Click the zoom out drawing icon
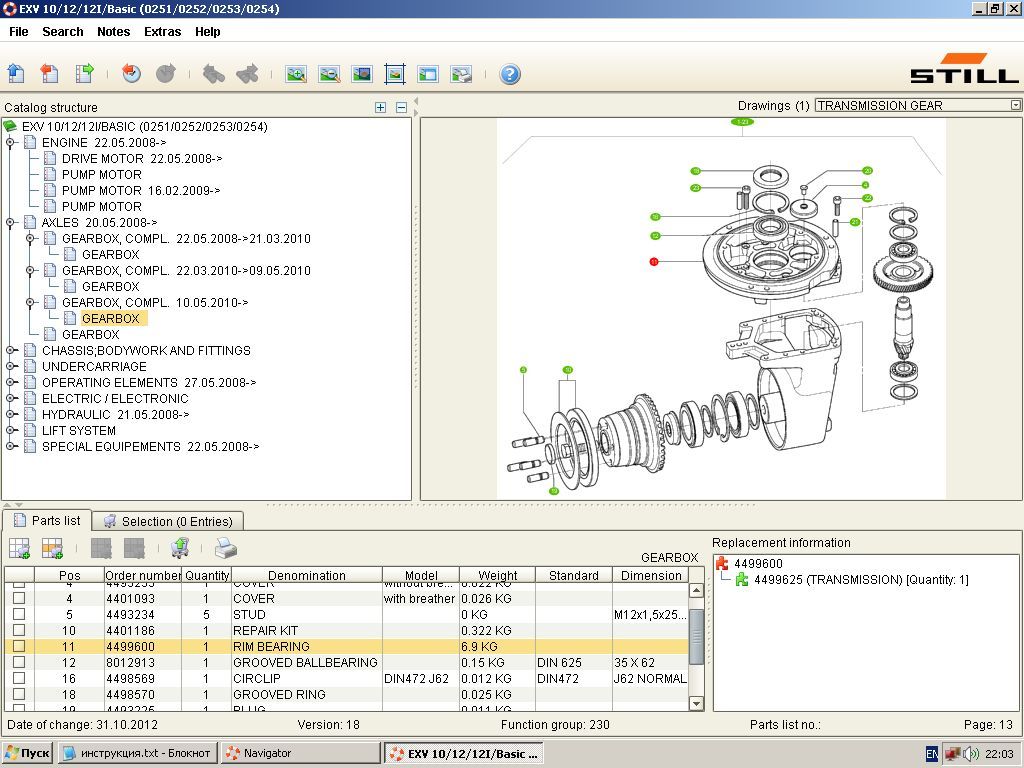 (x=329, y=74)
